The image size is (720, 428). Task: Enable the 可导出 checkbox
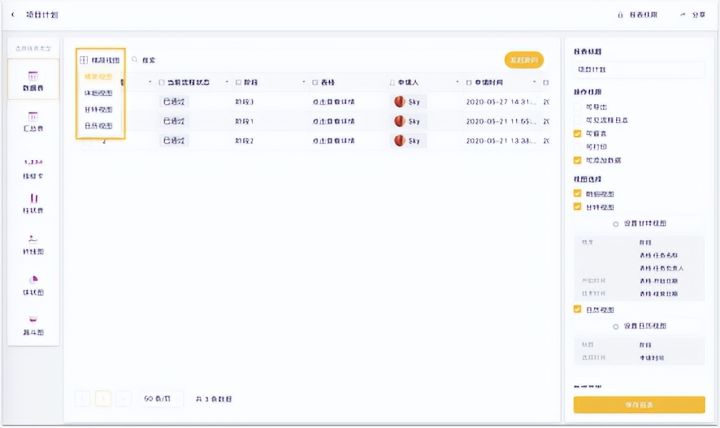577,105
